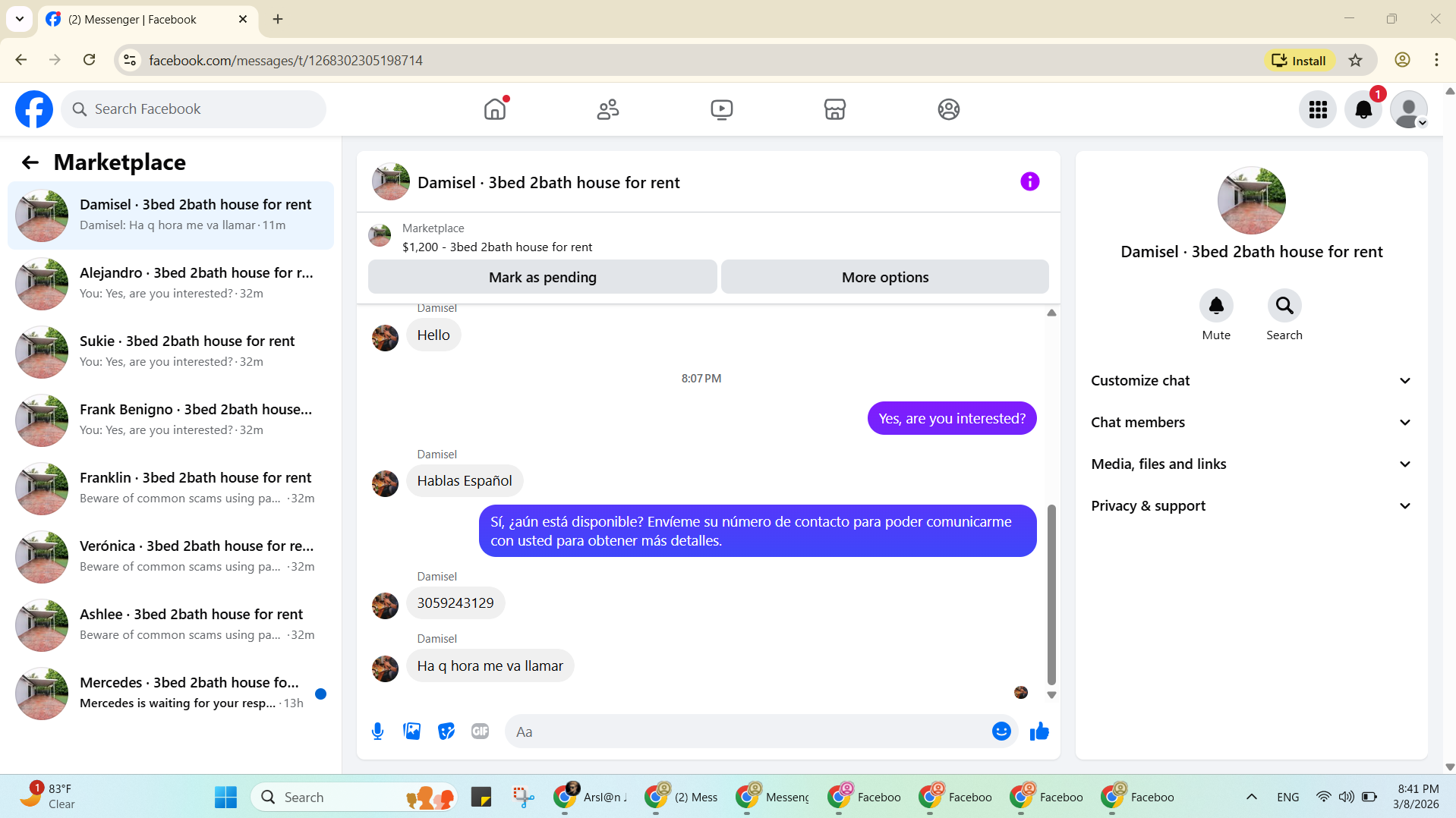1456x818 pixels.
Task: Open Verónica conversation in the list
Action: coord(171,557)
